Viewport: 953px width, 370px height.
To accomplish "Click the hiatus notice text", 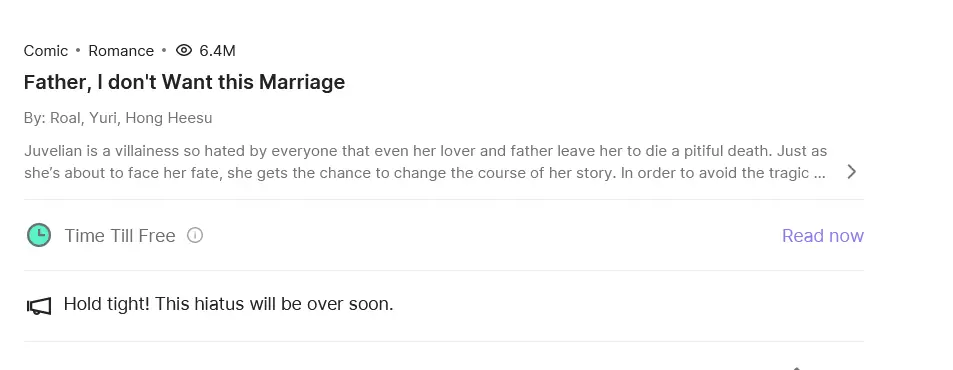I will (229, 304).
